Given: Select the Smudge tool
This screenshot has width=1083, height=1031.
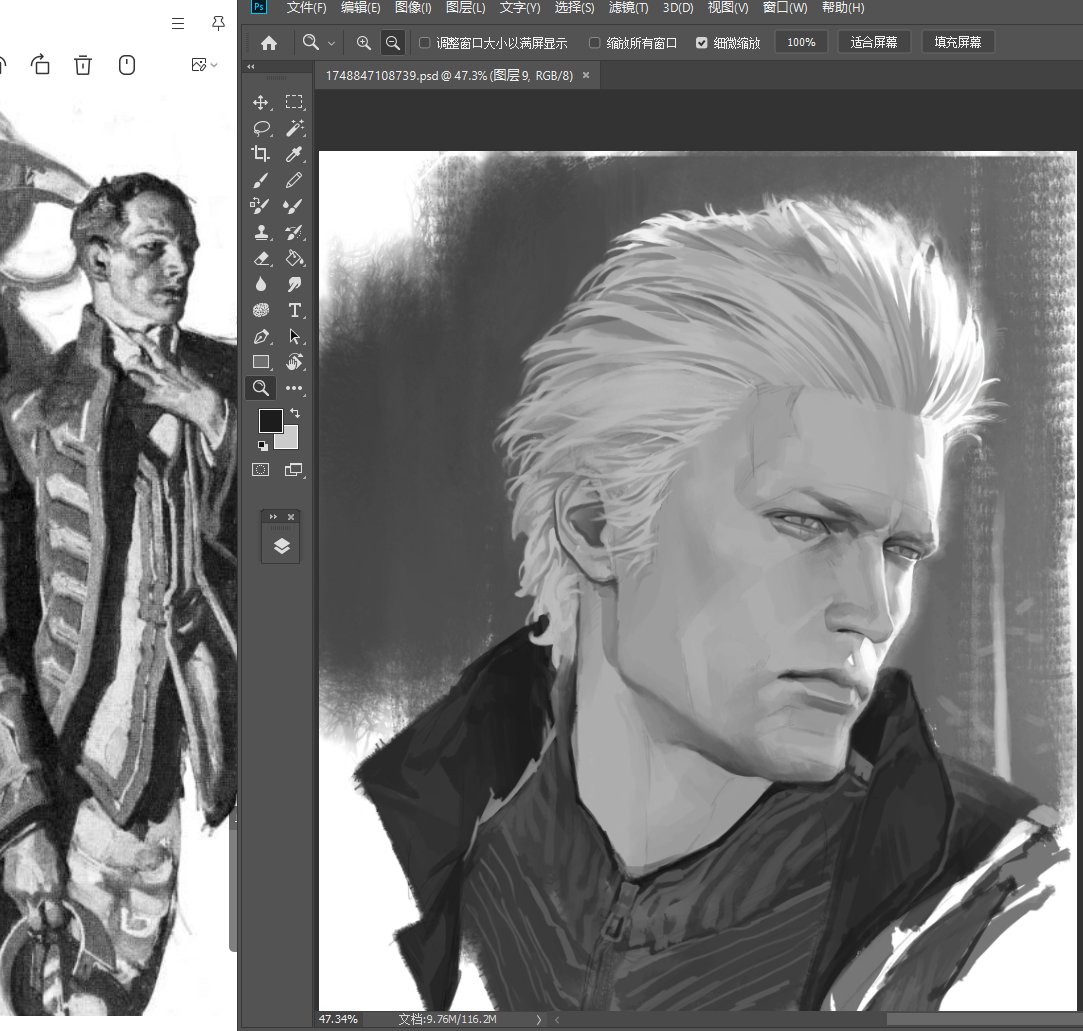Looking at the screenshot, I should point(294,284).
